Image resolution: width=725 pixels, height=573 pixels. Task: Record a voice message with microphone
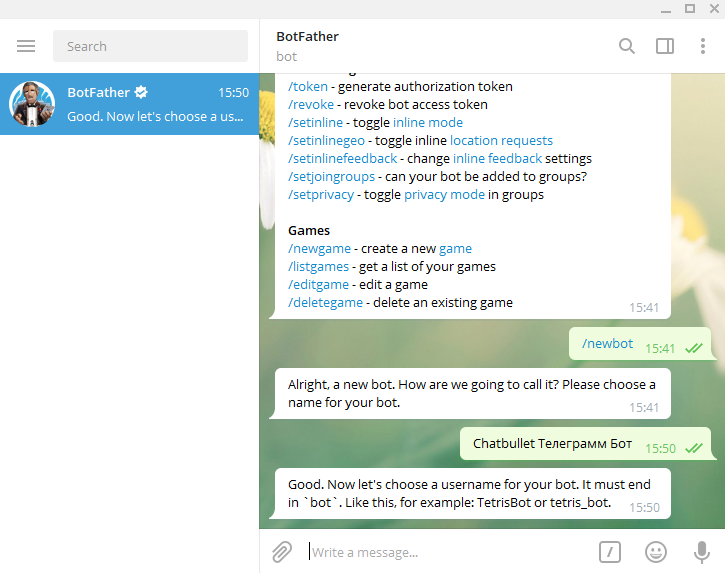[702, 551]
